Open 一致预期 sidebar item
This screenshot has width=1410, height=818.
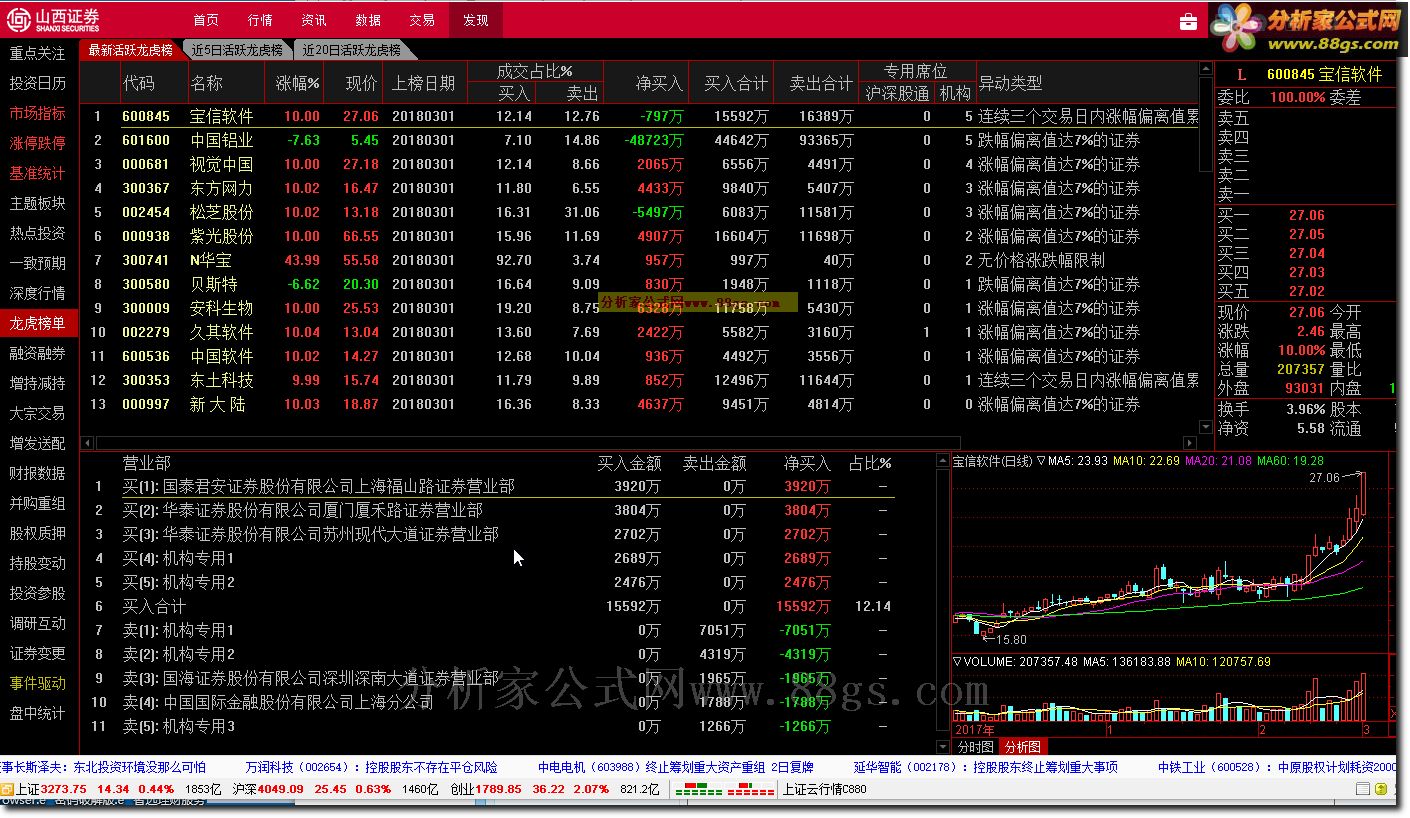pyautogui.click(x=38, y=263)
